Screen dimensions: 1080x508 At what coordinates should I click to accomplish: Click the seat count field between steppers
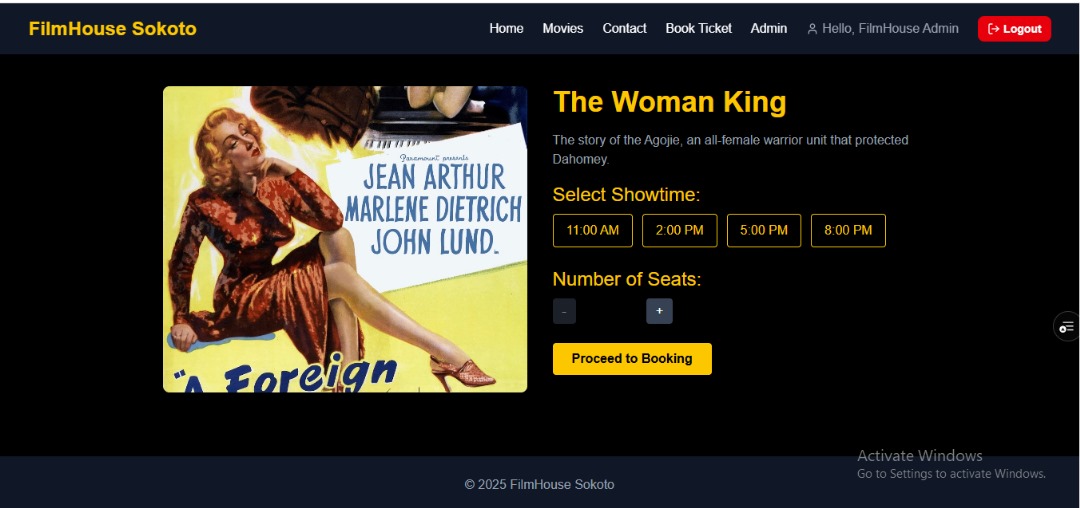[611, 312]
